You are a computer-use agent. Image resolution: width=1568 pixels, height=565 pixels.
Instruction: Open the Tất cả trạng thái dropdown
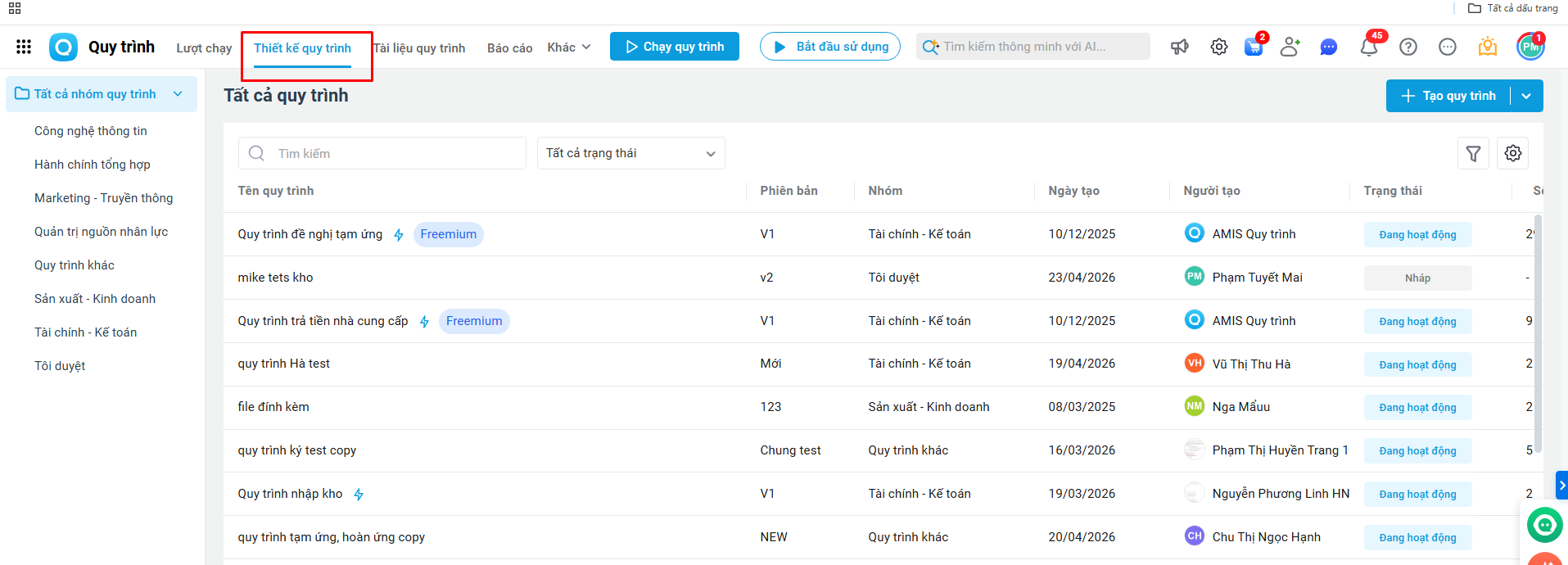click(630, 153)
